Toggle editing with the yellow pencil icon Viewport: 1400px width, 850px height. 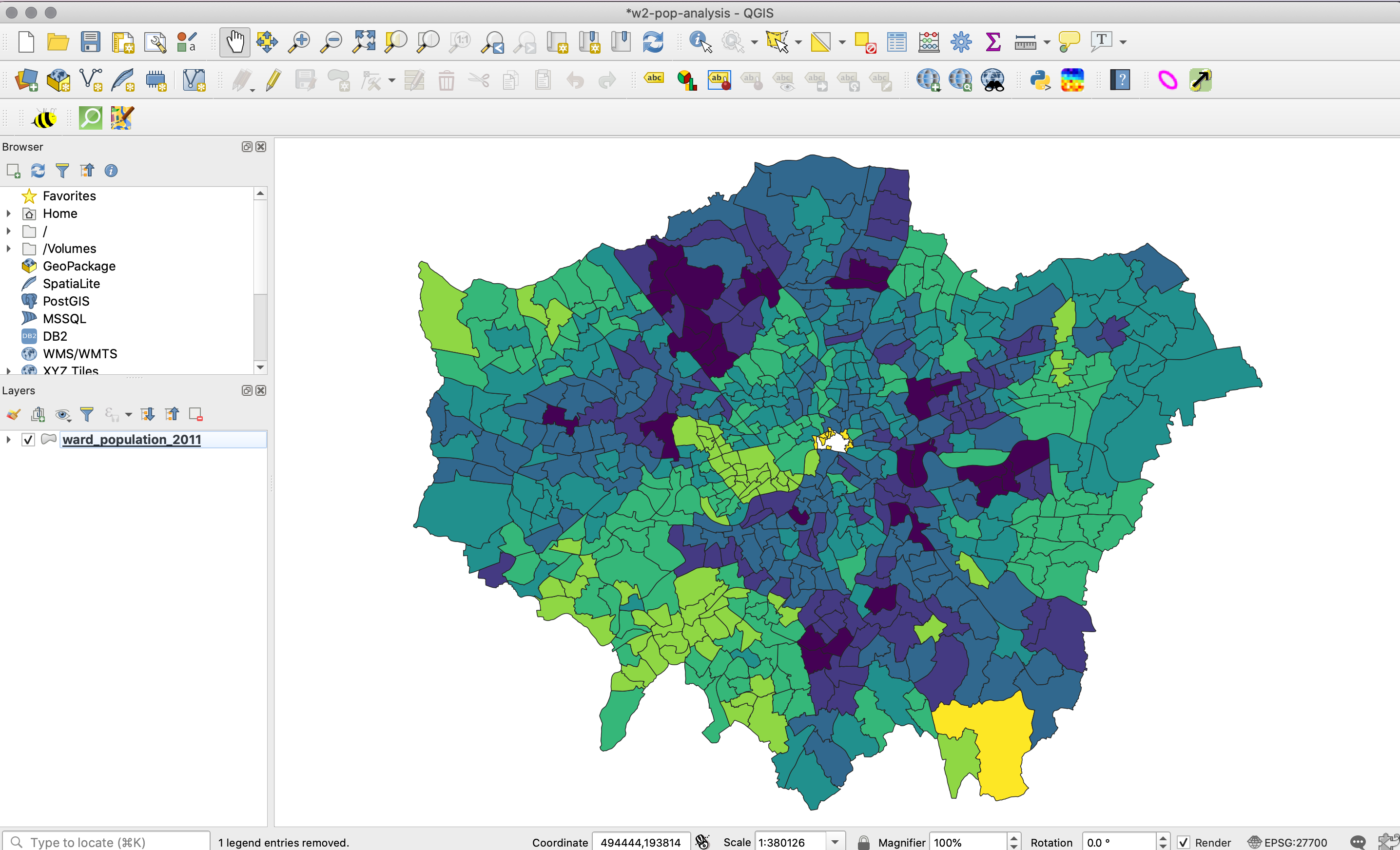click(x=273, y=80)
